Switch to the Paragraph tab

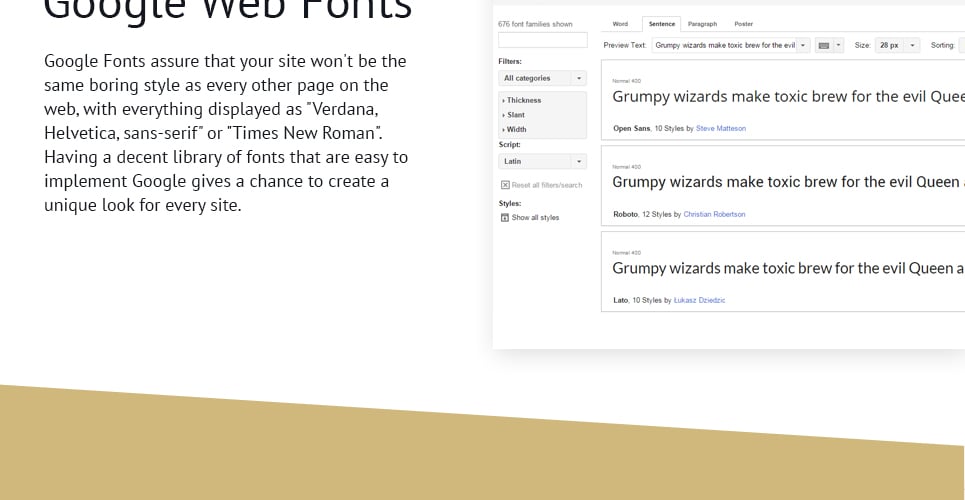coord(702,24)
